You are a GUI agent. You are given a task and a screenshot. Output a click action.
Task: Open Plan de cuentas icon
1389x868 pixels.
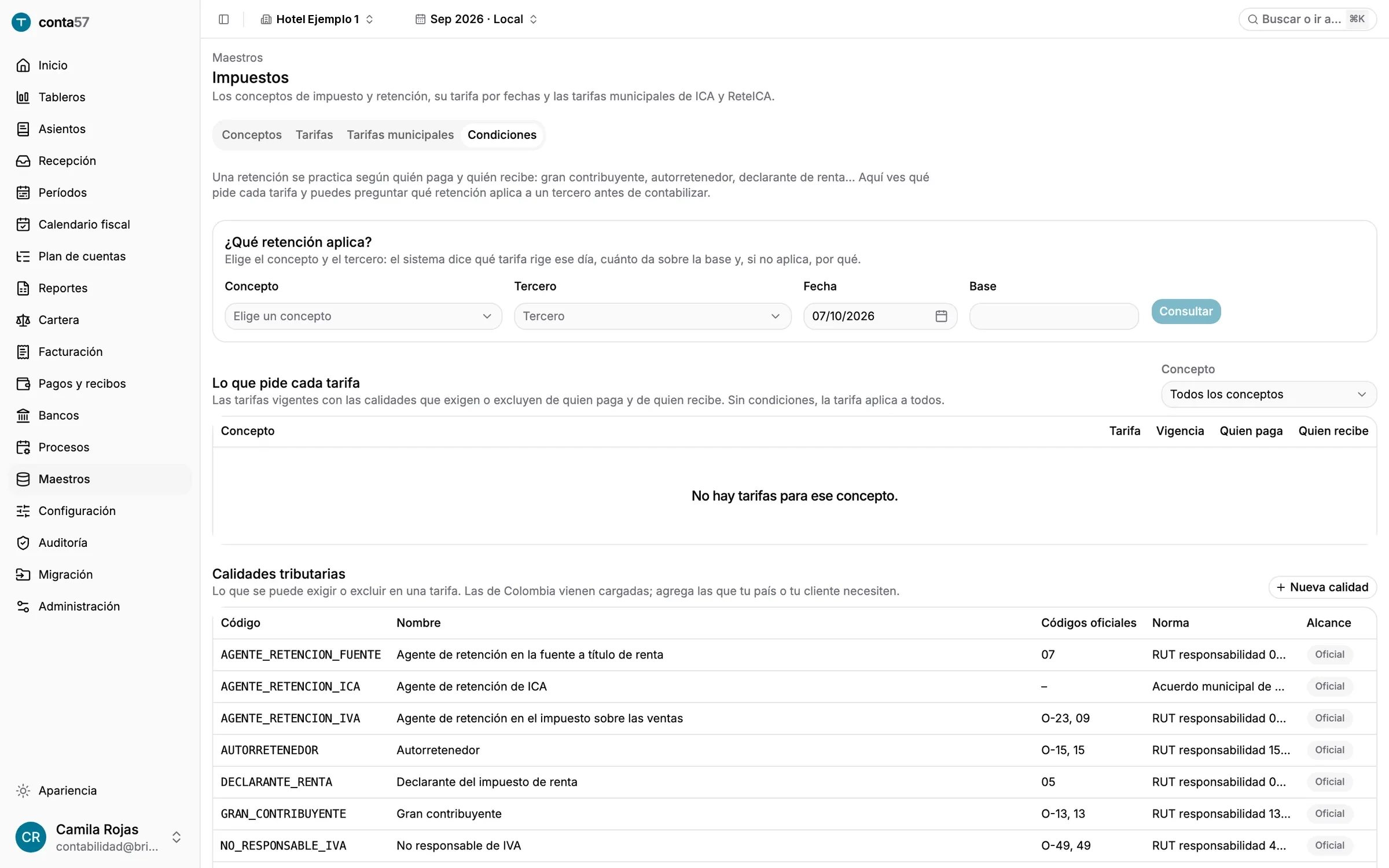coord(23,256)
